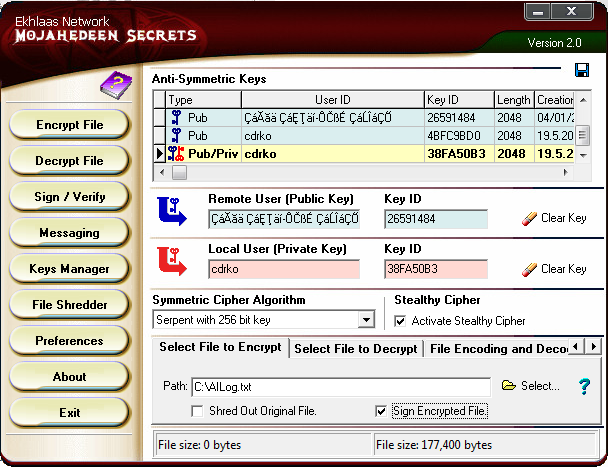608x467 pixels.
Task: Click keys list horizontal scroll right arrow
Action: 566,172
